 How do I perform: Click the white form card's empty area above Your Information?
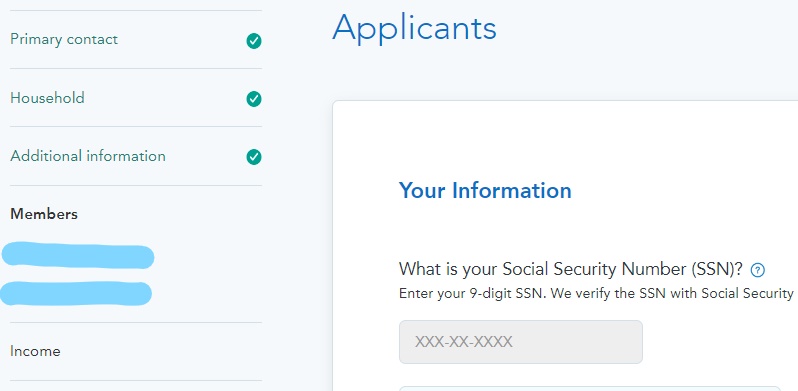(565, 137)
